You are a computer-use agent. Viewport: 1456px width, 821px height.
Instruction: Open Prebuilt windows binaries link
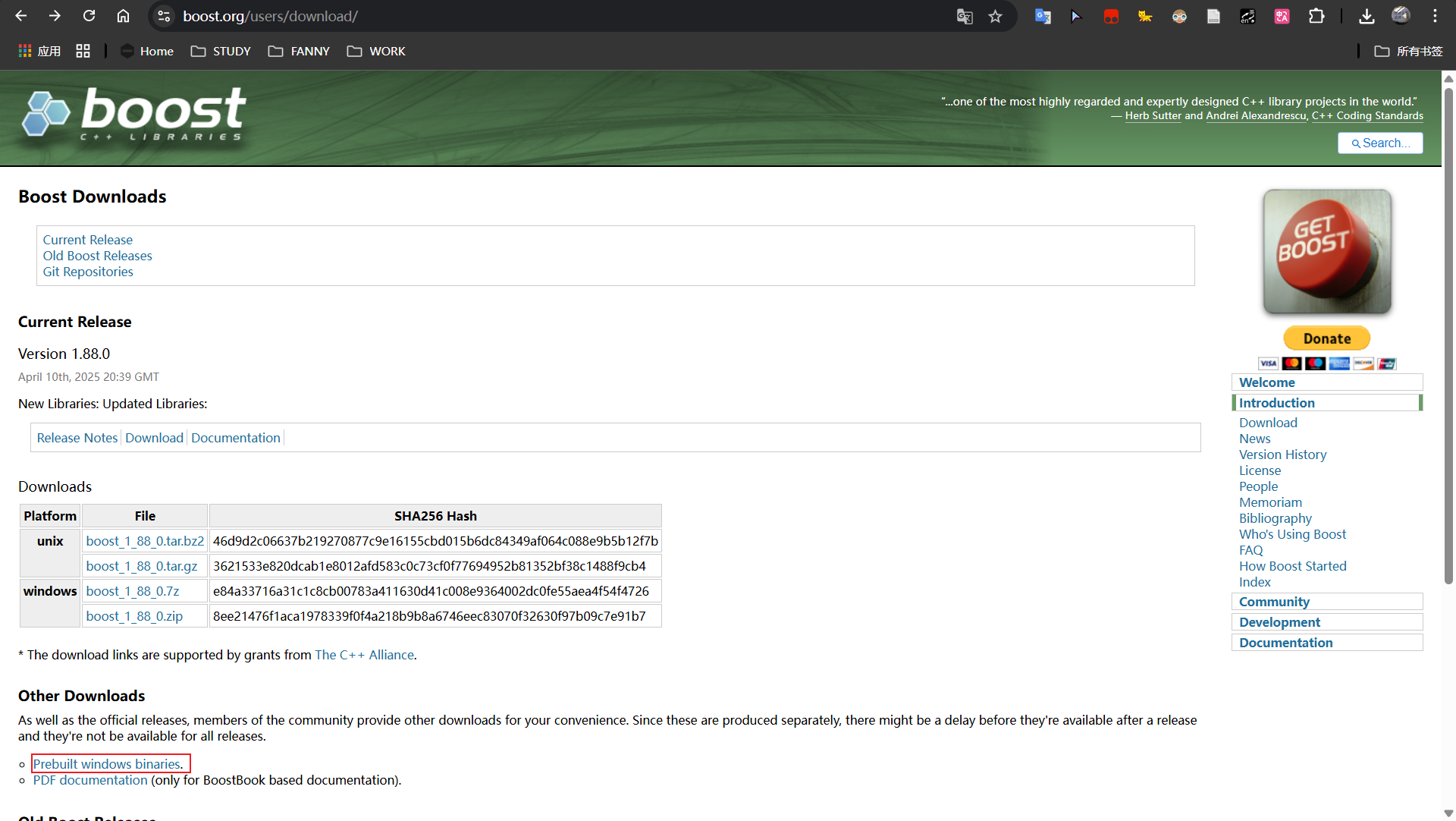tap(107, 764)
